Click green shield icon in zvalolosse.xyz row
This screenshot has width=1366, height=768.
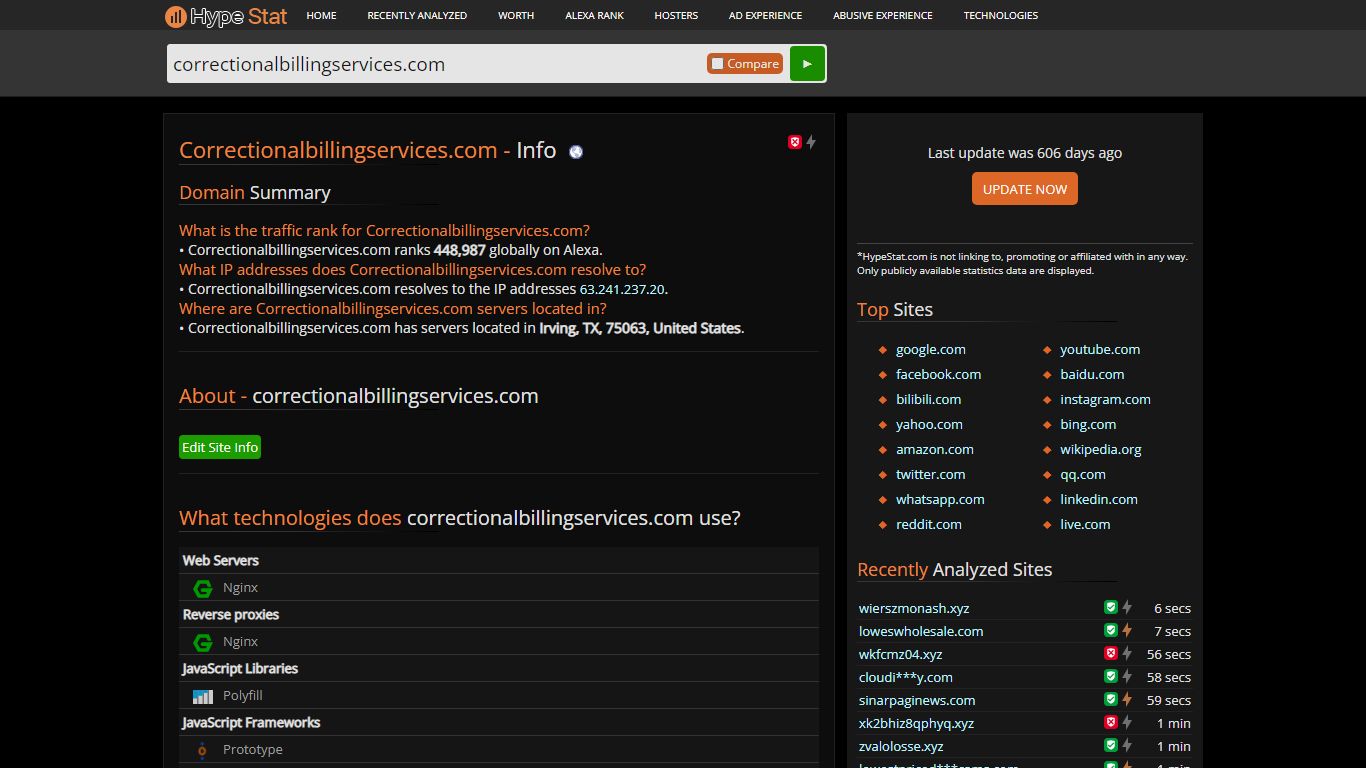pyautogui.click(x=1110, y=745)
